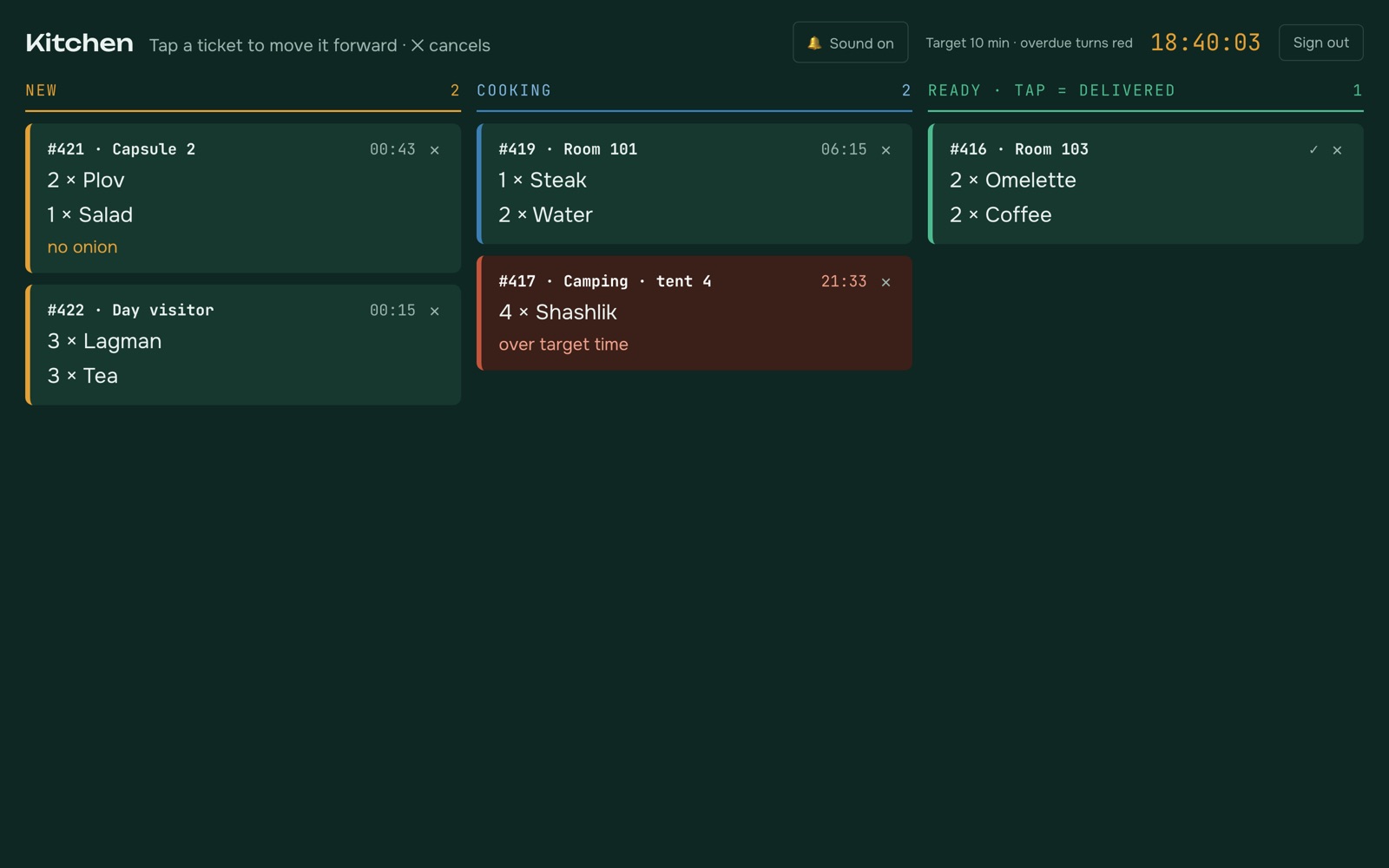
Task: Cancel ticket #419 Room 101
Action: pos(886,150)
